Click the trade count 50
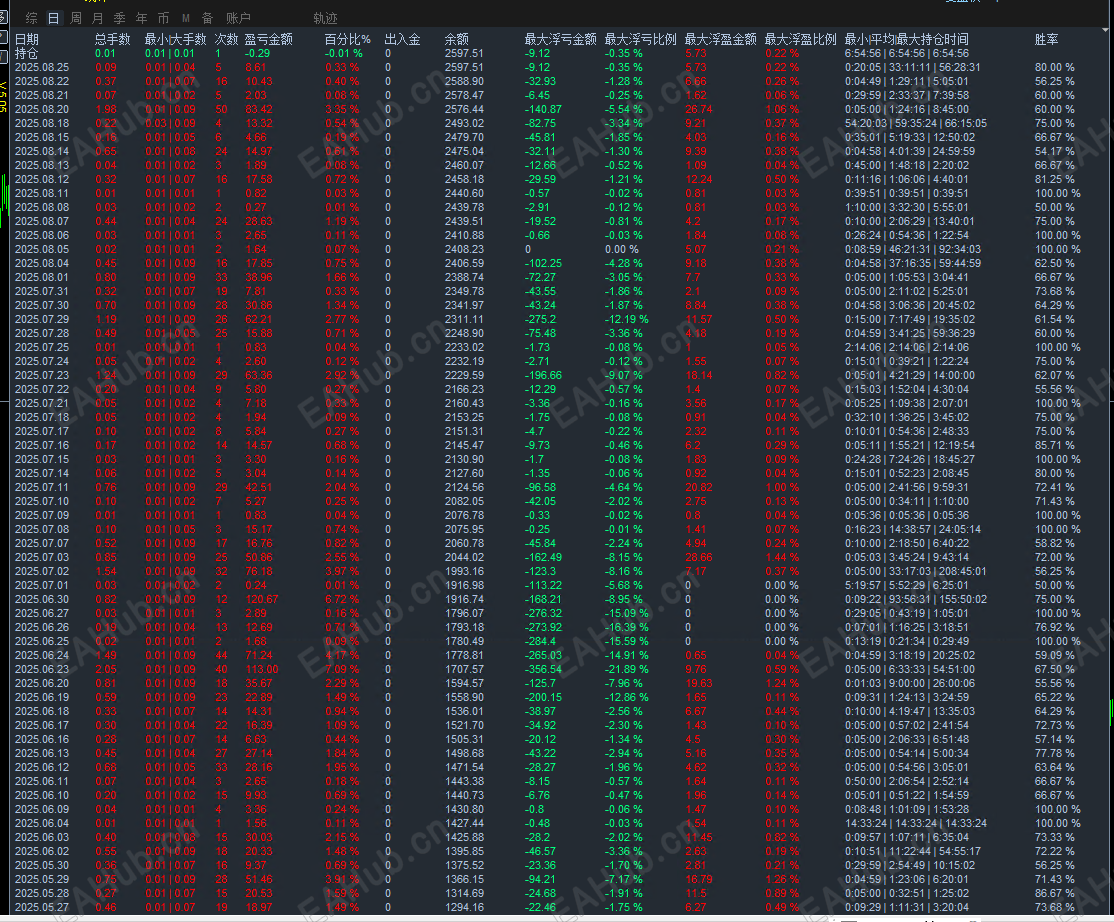This screenshot has height=922, width=1114. pyautogui.click(x=222, y=109)
